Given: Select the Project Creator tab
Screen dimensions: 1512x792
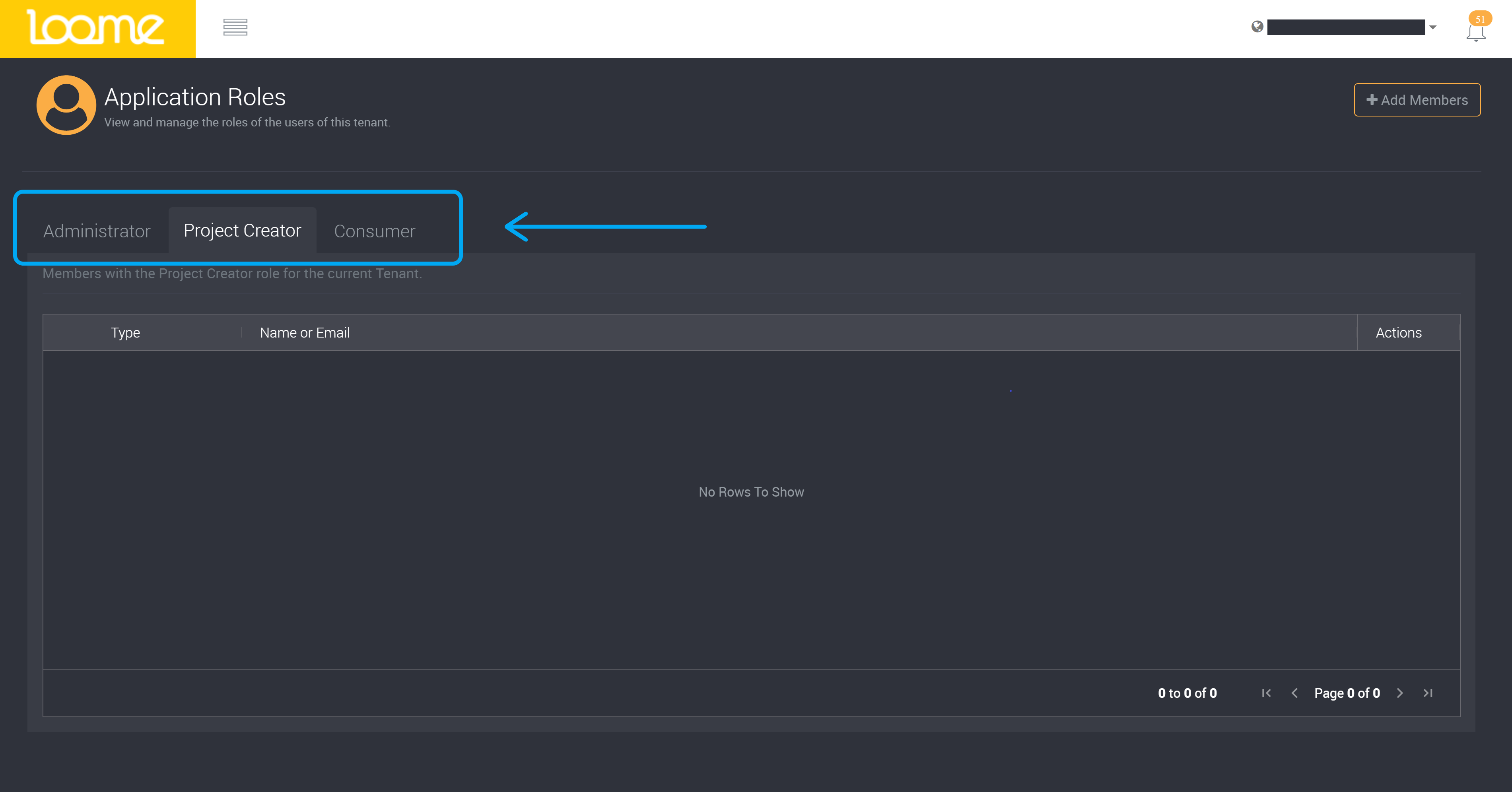Looking at the screenshot, I should click(243, 230).
